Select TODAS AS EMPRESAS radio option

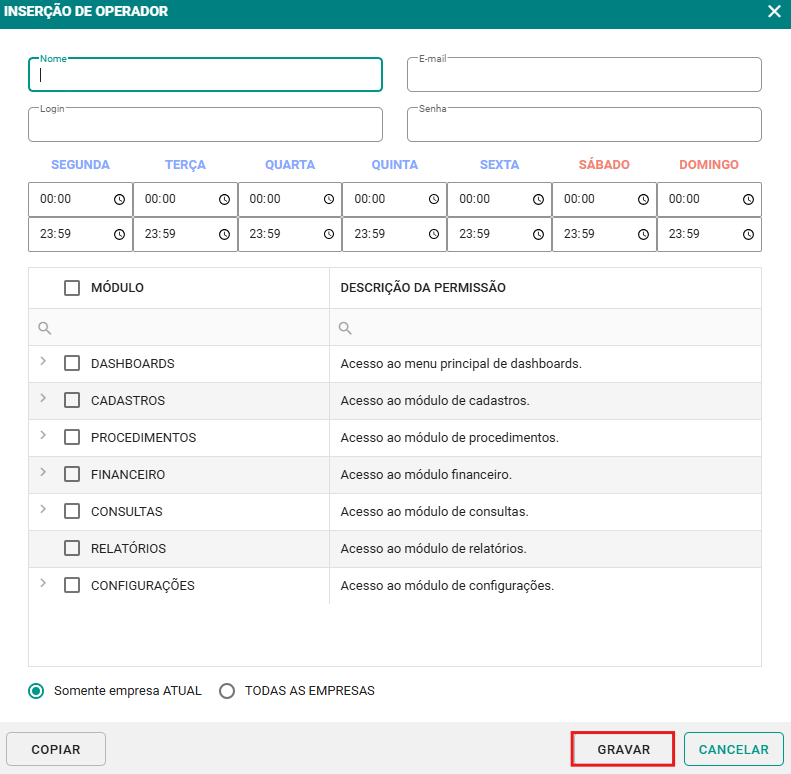(227, 691)
